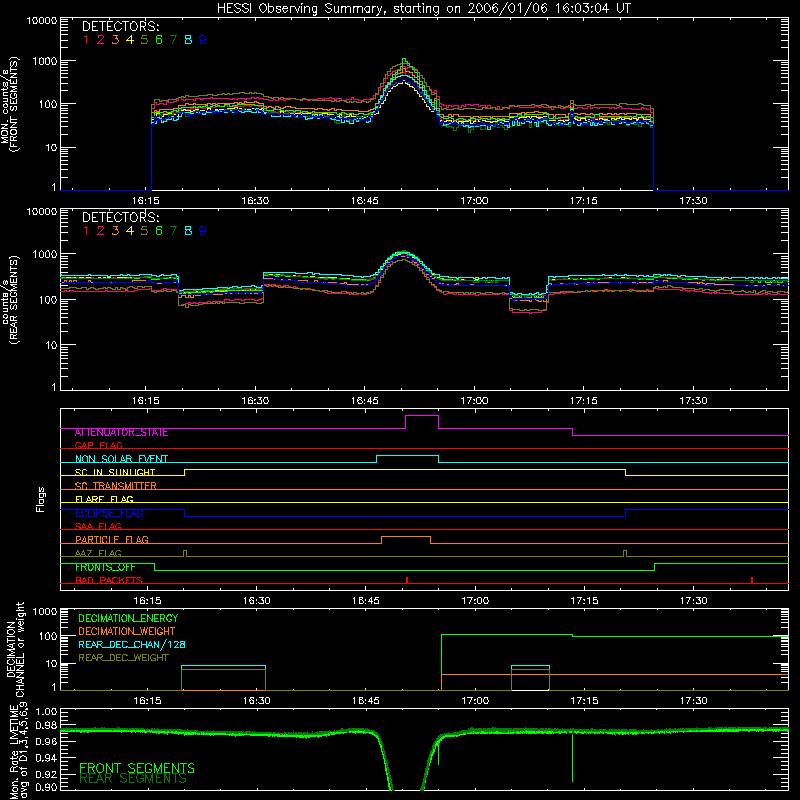The image size is (800, 800).
Task: Select detector 5 in rear segments legend
Action: pos(144,231)
